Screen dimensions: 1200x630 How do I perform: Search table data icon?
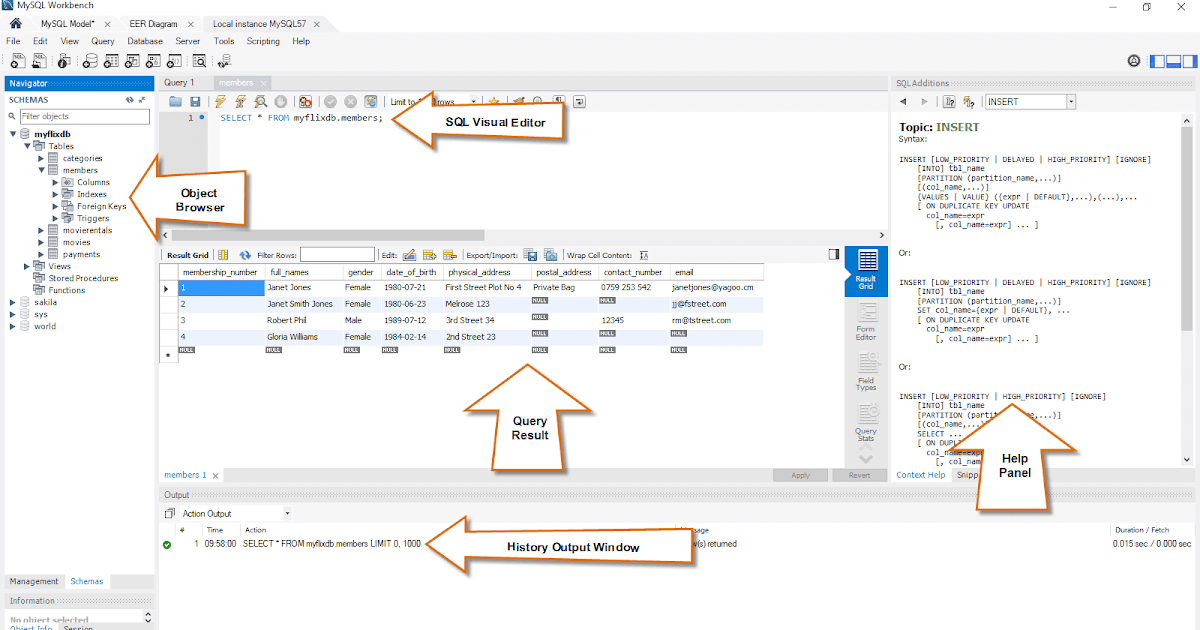pyautogui.click(x=199, y=61)
